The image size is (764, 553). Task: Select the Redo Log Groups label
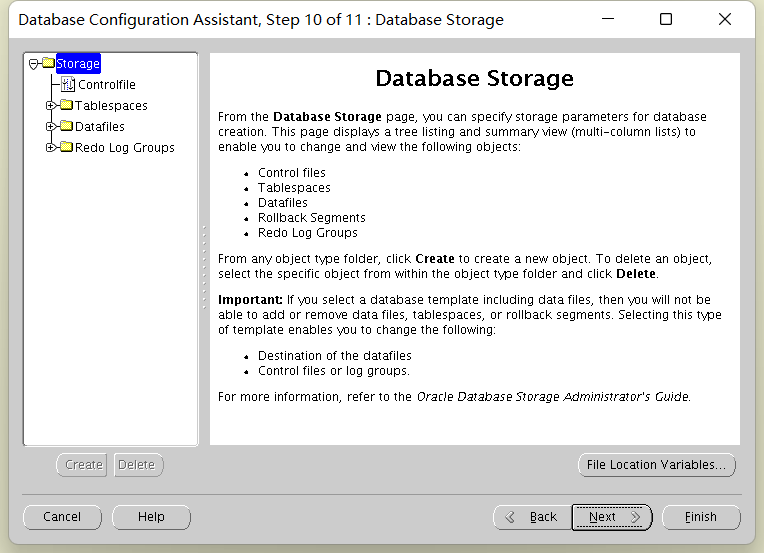tap(125, 148)
